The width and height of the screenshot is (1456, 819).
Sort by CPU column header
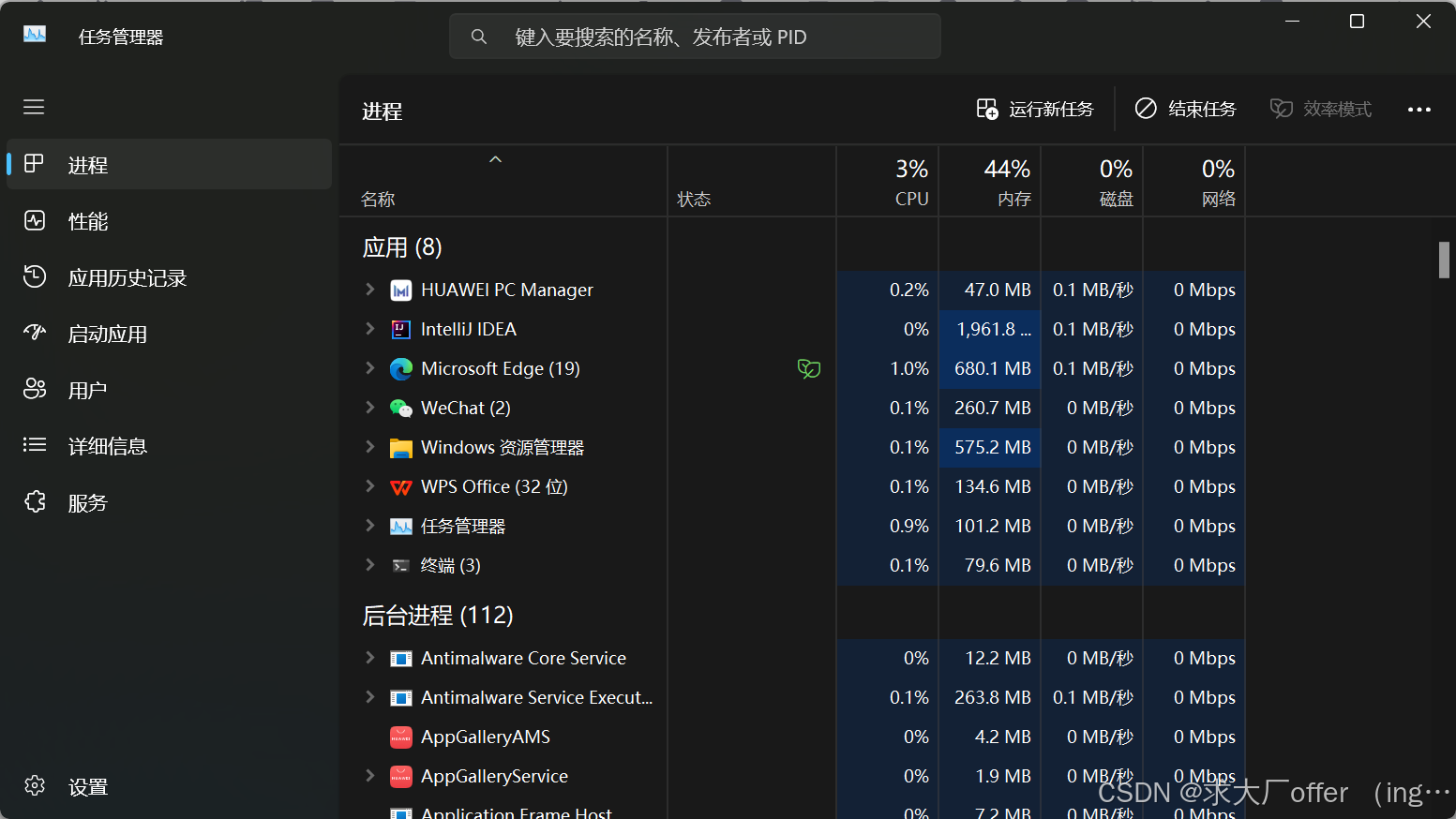point(888,182)
